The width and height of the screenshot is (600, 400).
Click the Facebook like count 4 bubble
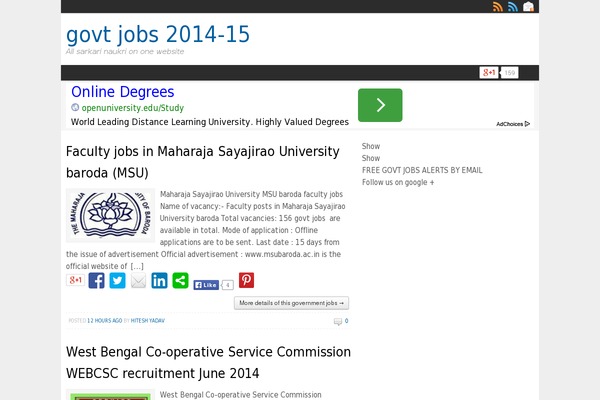point(228,285)
